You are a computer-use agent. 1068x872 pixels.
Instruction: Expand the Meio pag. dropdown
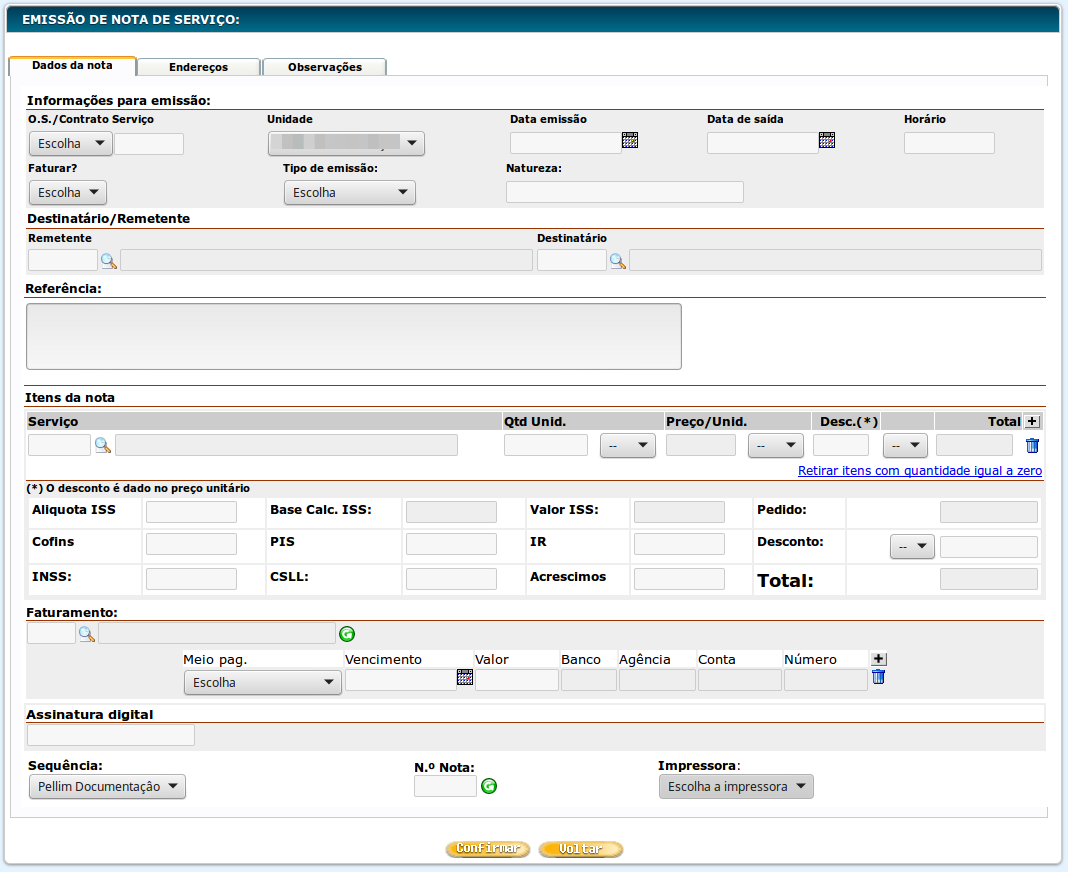(262, 683)
